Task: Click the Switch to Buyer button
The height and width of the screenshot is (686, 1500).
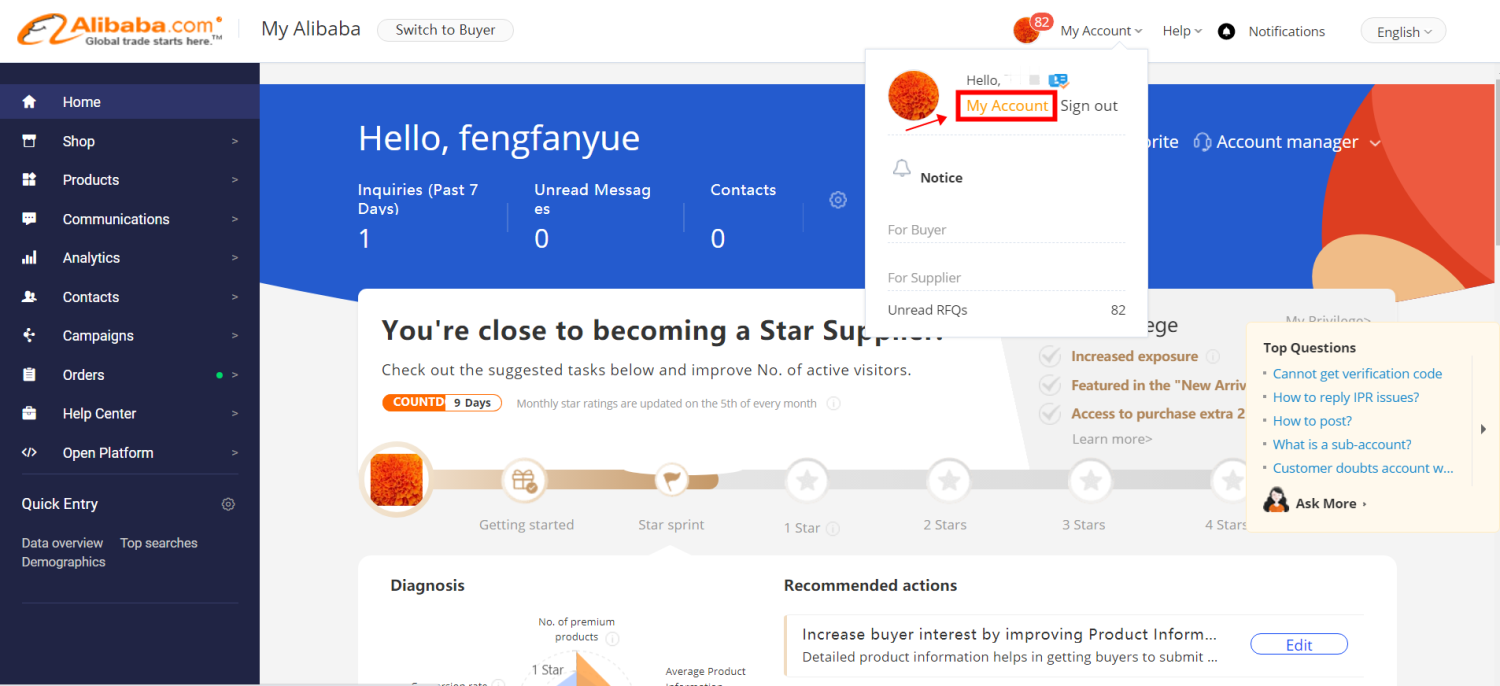Action: coord(445,30)
